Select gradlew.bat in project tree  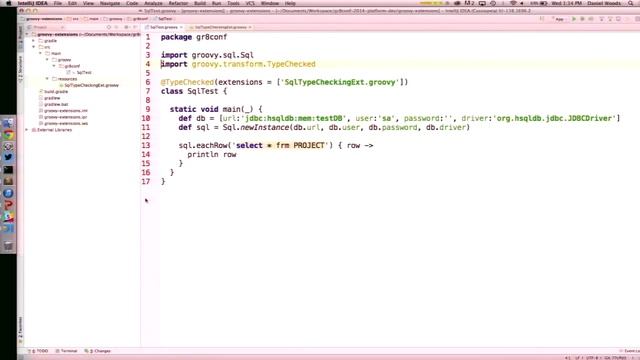(x=56, y=104)
